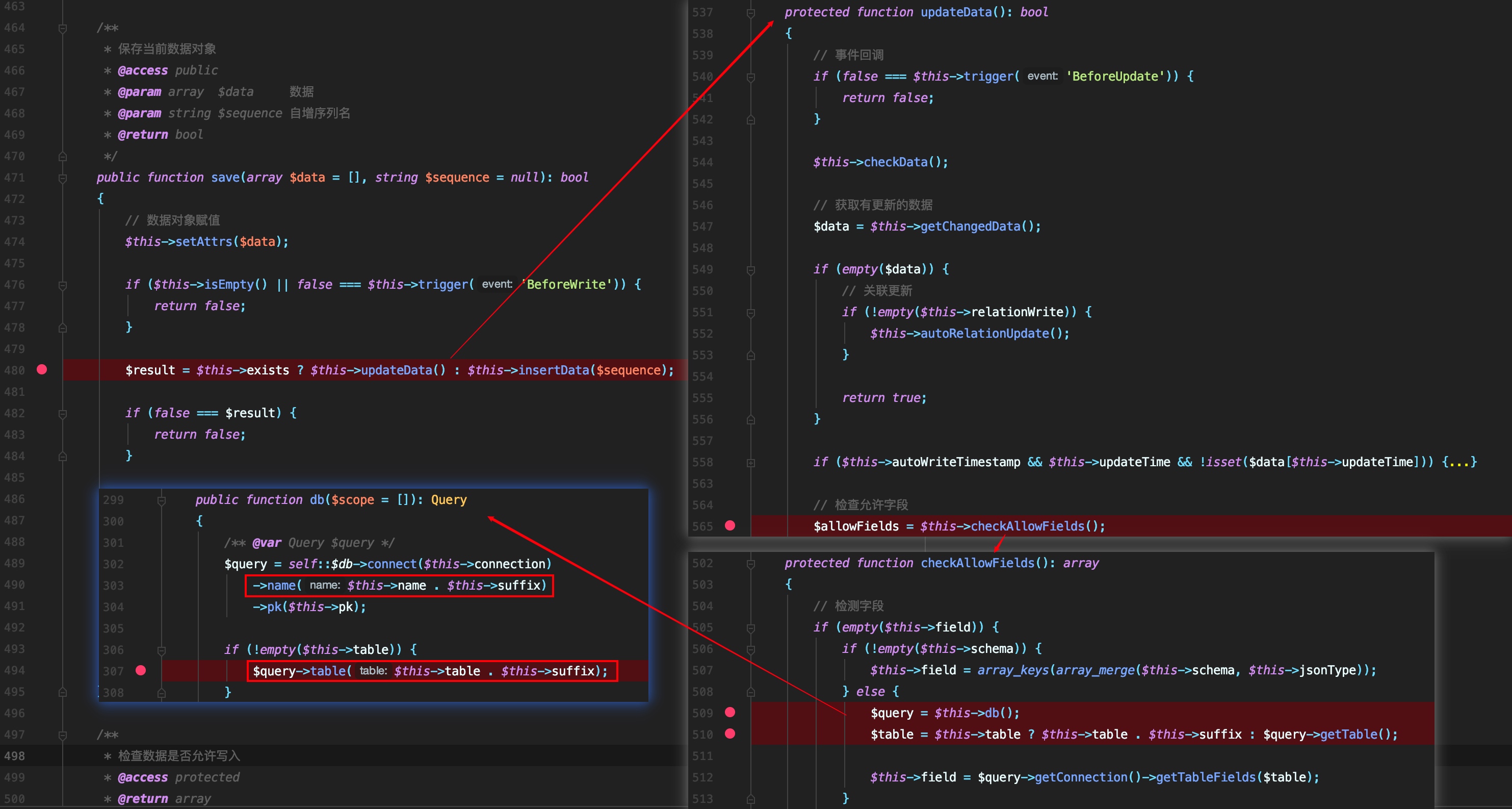Collapse the db function at line 299
The height and width of the screenshot is (809, 1512).
tap(162, 500)
